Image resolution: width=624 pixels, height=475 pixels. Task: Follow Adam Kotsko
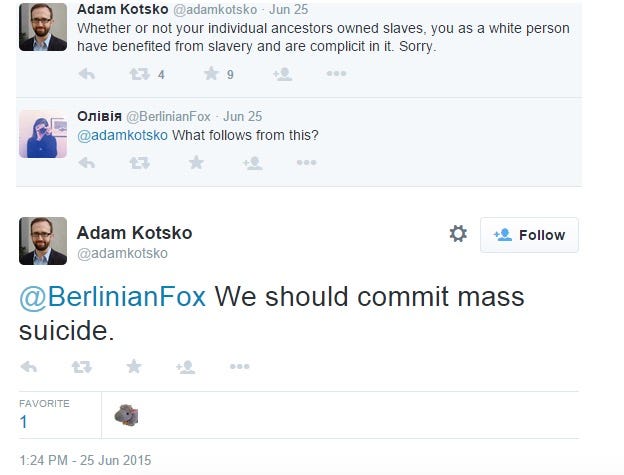coord(529,235)
